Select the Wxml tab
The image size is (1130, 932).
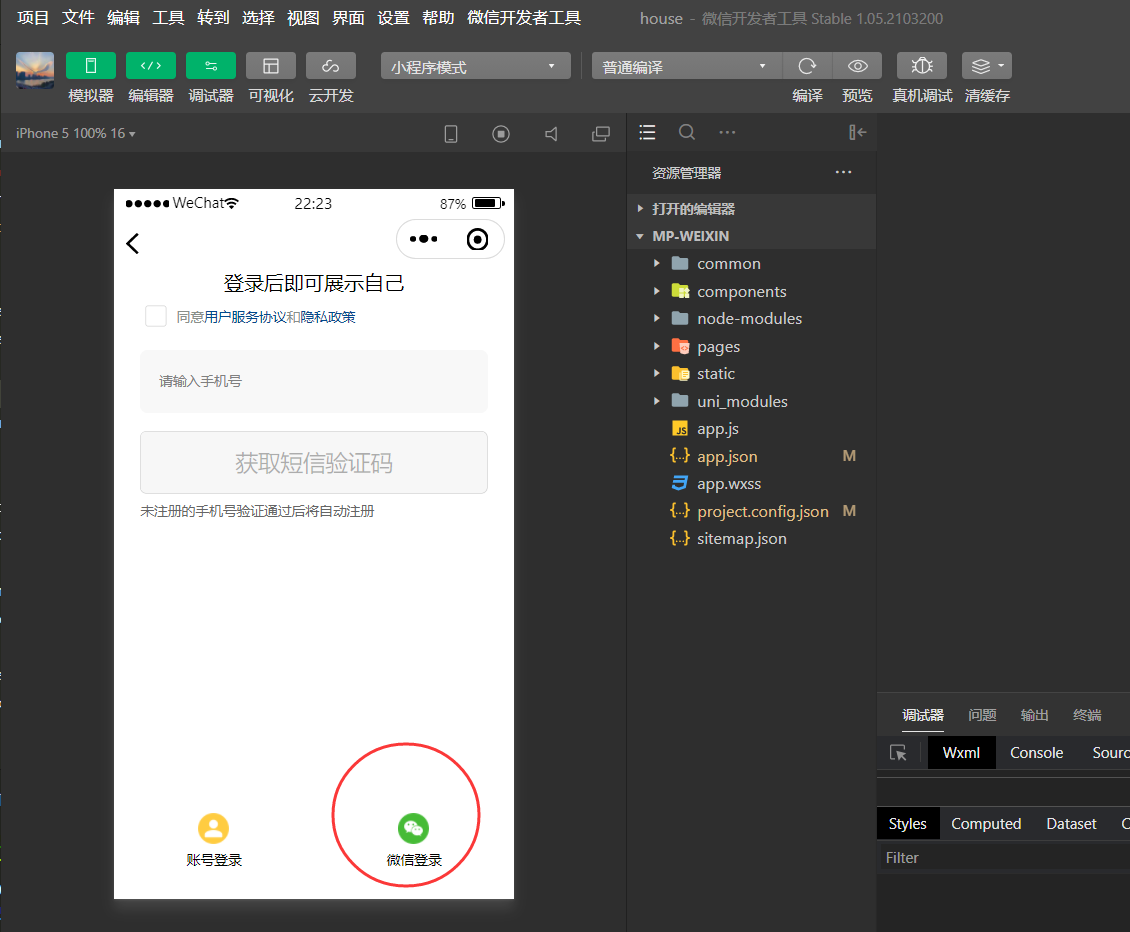[961, 753]
